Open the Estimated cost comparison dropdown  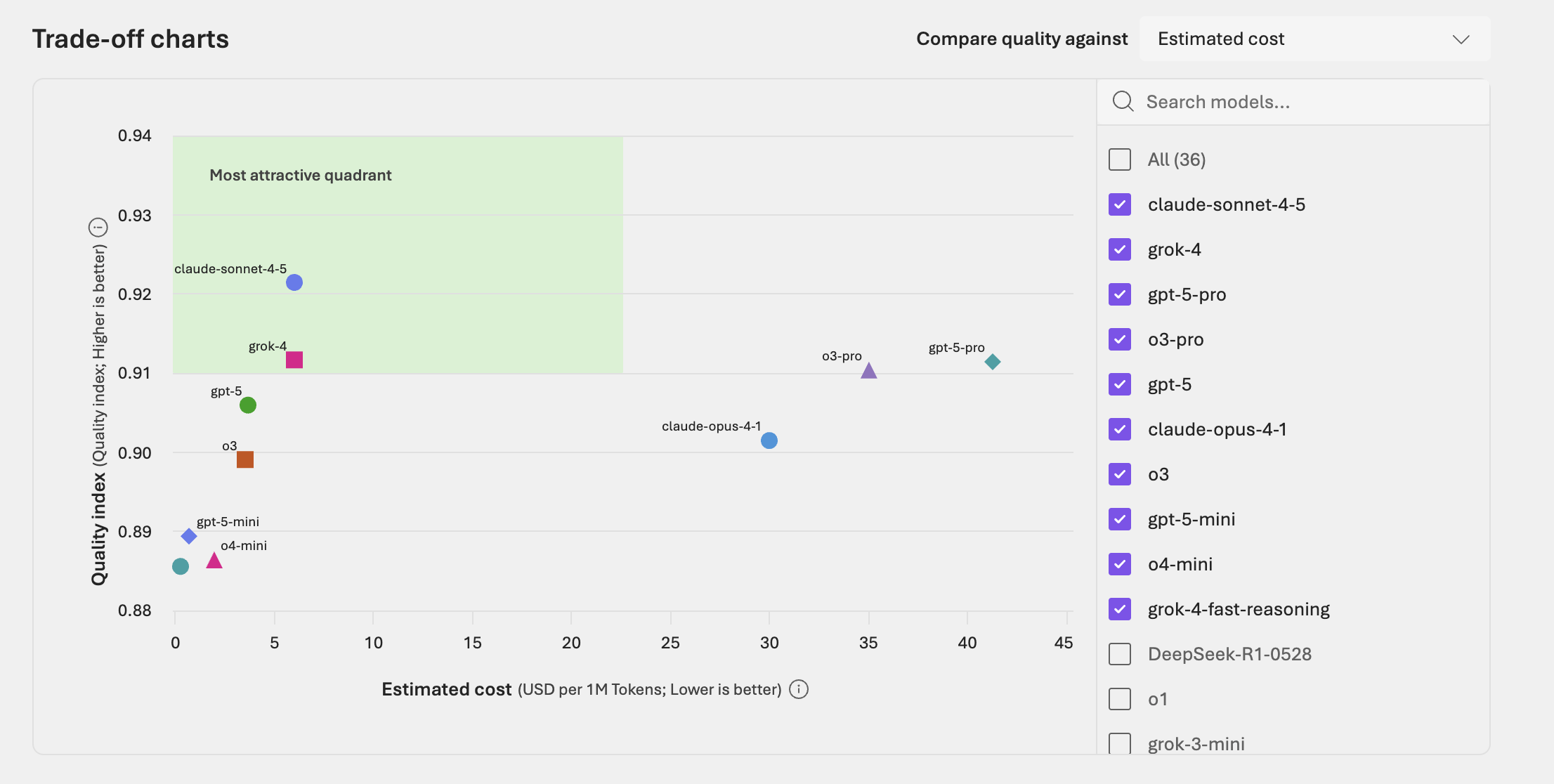tap(1314, 39)
